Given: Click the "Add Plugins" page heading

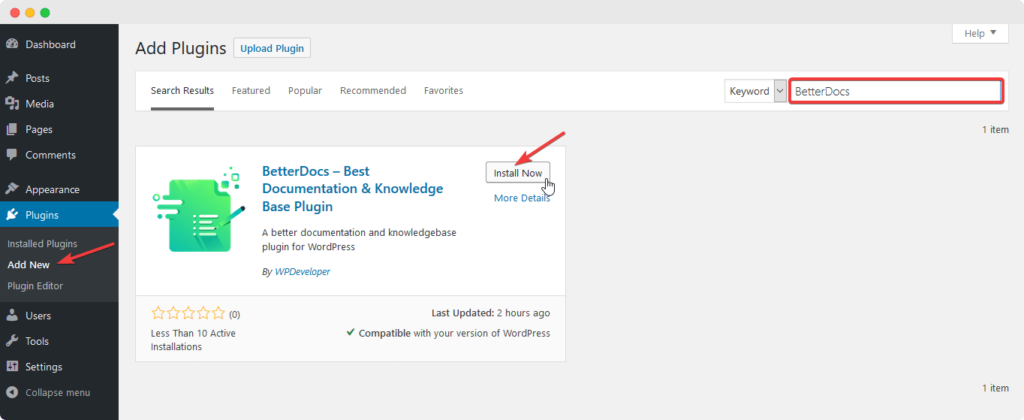Looking at the screenshot, I should pos(181,48).
